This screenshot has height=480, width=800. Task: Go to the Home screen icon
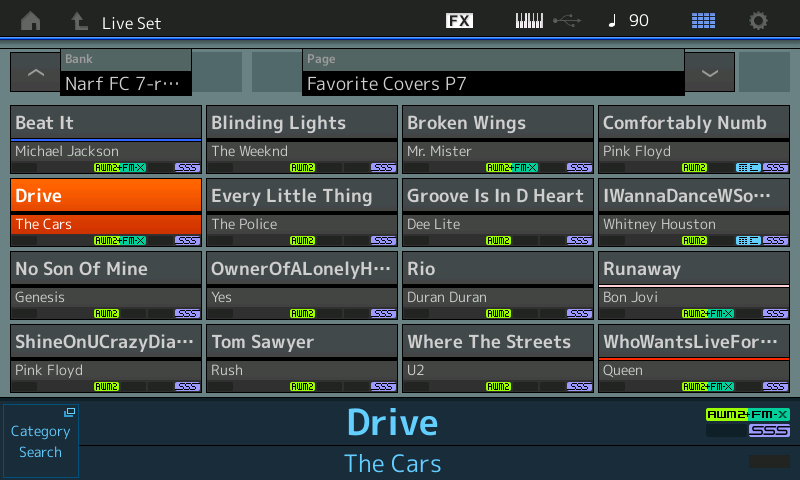click(31, 21)
